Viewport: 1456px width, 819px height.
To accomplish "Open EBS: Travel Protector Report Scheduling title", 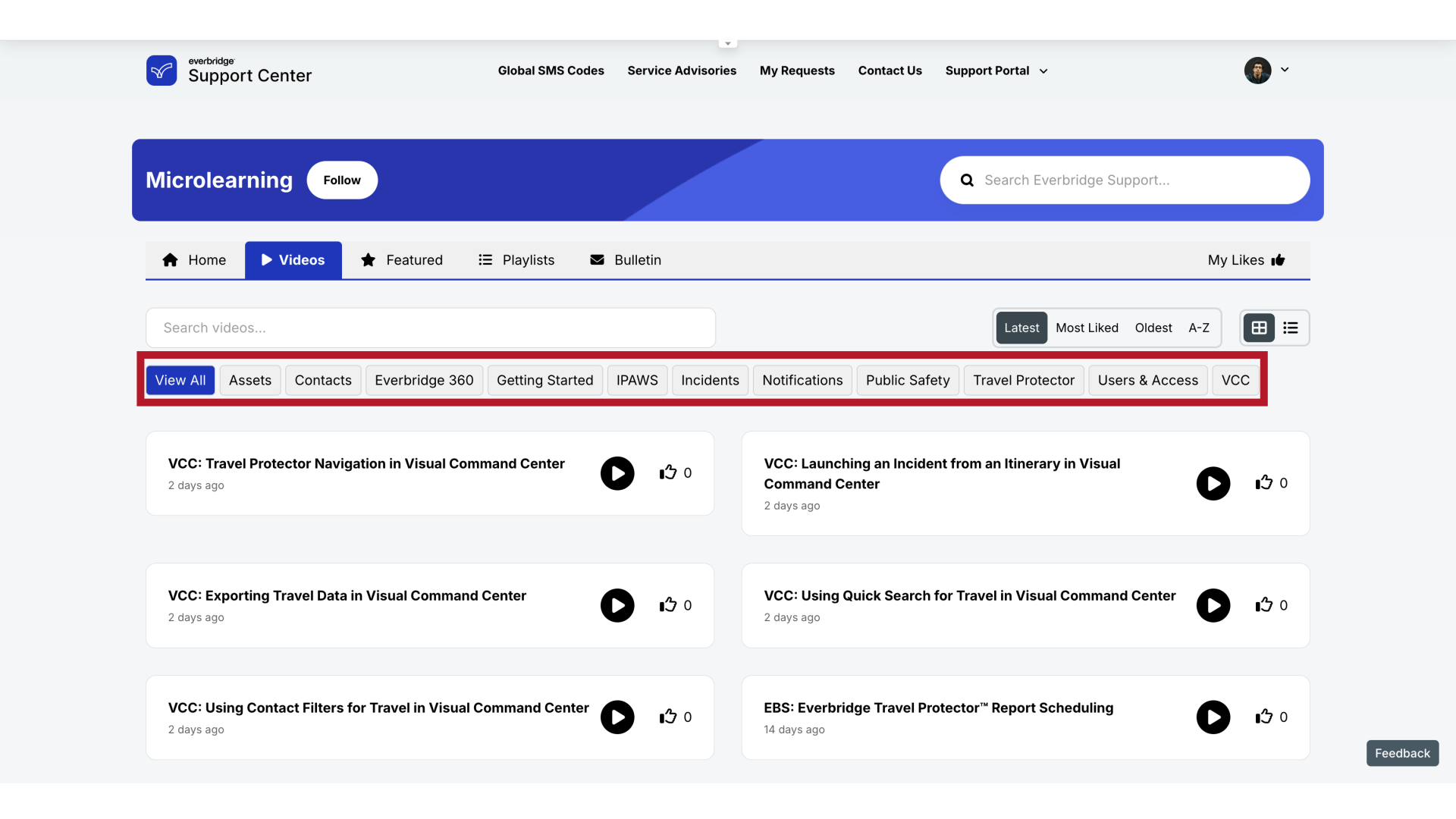I will [939, 708].
